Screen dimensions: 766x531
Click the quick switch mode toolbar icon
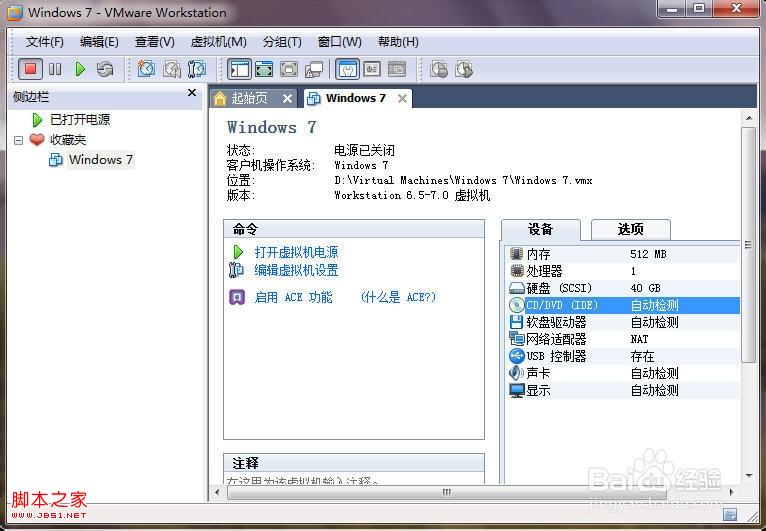(x=289, y=69)
